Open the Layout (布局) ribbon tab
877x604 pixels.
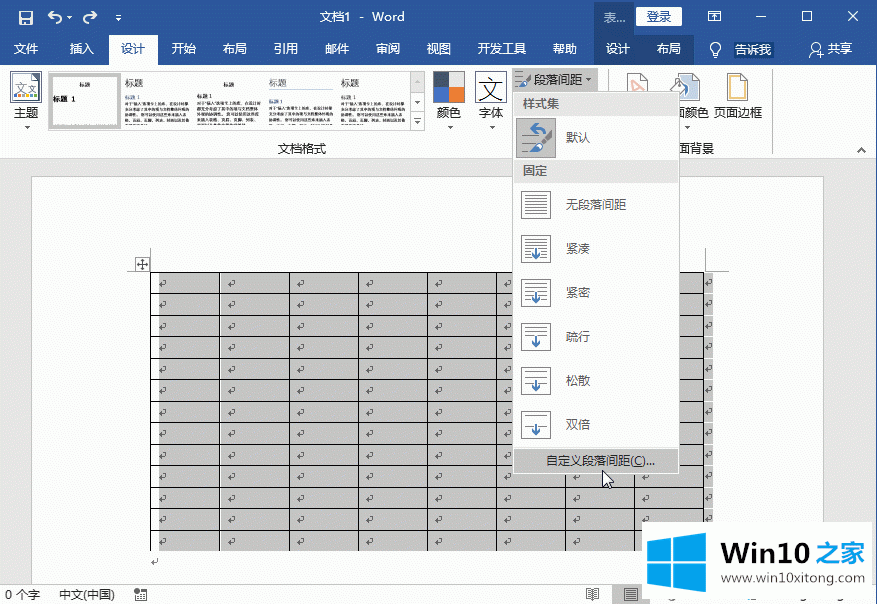point(235,49)
